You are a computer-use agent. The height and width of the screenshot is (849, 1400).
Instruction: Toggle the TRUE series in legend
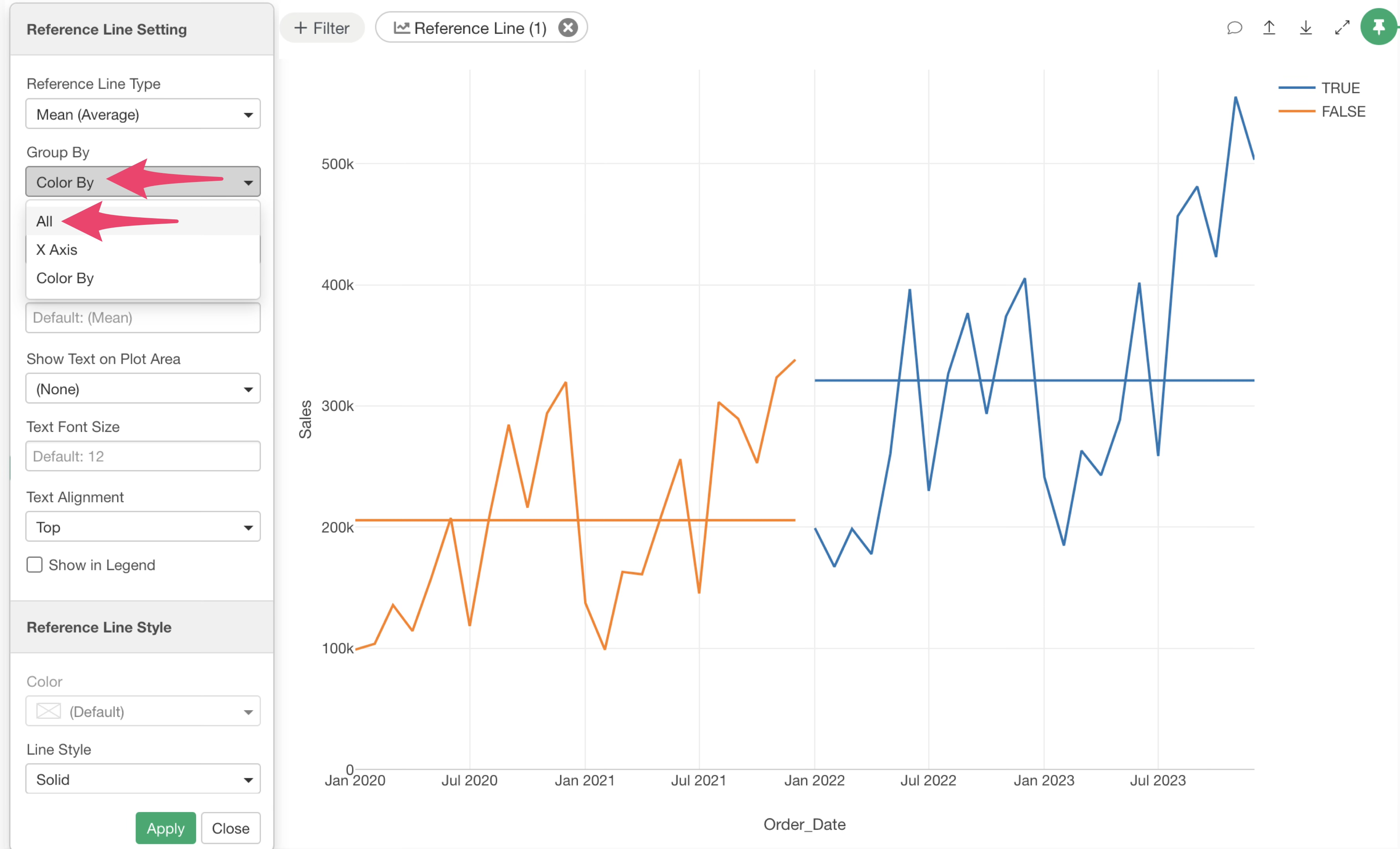pos(1340,88)
